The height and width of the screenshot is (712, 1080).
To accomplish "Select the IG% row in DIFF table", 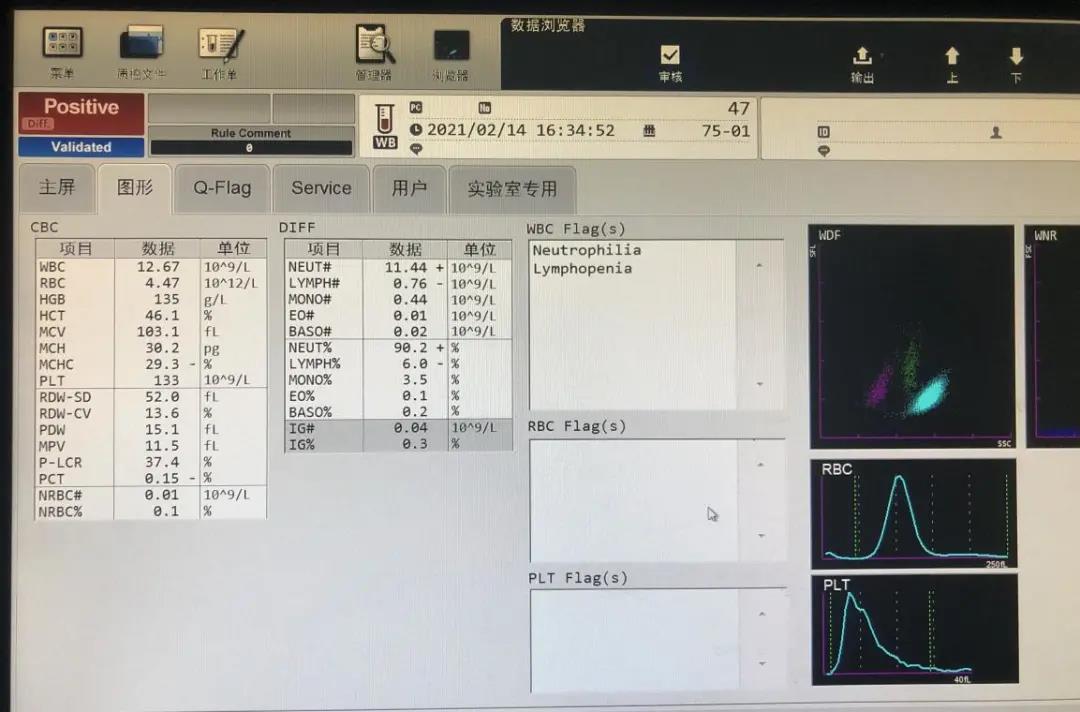I will [x=398, y=444].
